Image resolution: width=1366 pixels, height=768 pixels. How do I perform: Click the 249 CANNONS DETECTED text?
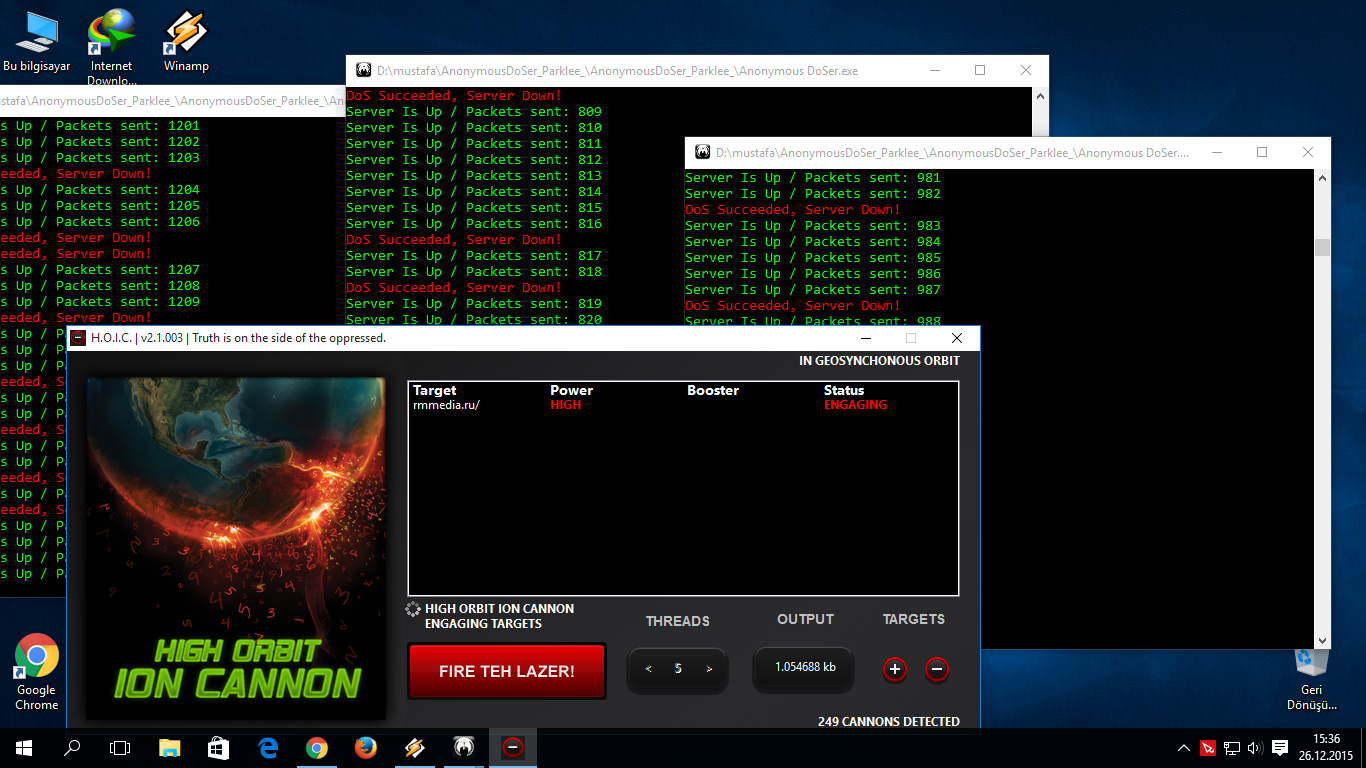(x=888, y=721)
